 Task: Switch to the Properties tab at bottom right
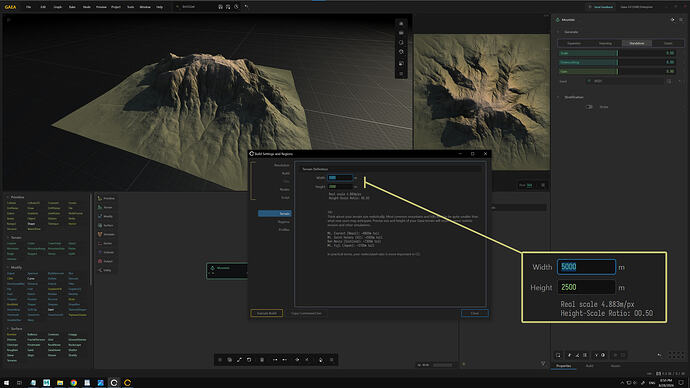click(563, 366)
